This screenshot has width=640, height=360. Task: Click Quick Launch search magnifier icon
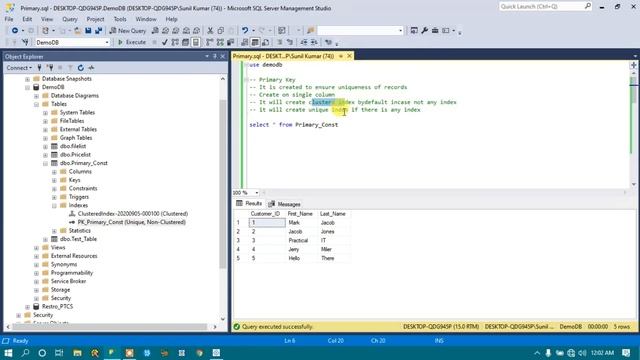587,6
